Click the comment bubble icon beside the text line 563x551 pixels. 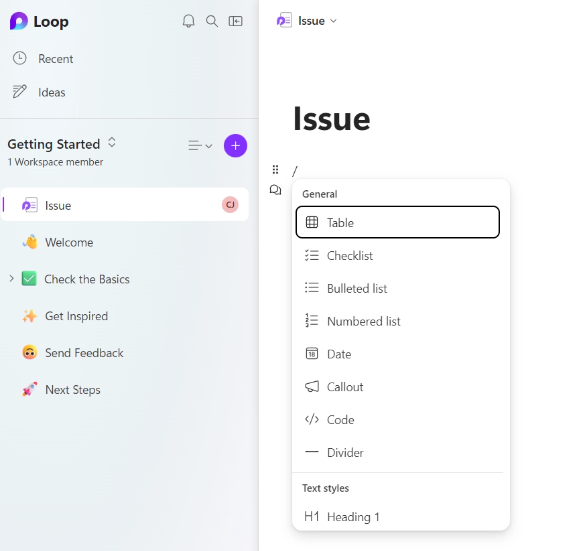click(x=275, y=190)
